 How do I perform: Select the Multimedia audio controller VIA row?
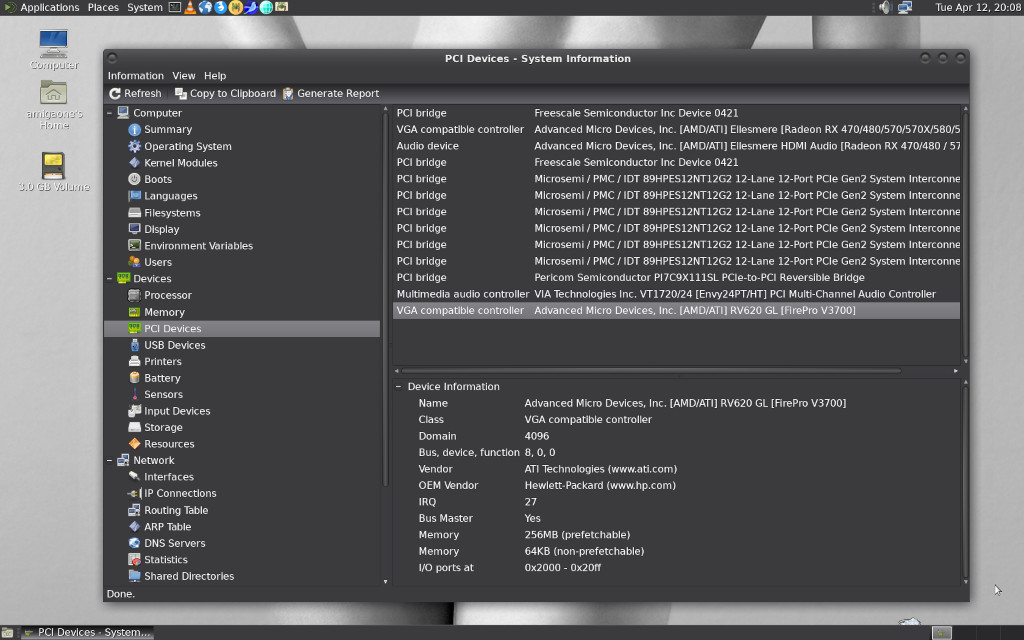click(677, 294)
